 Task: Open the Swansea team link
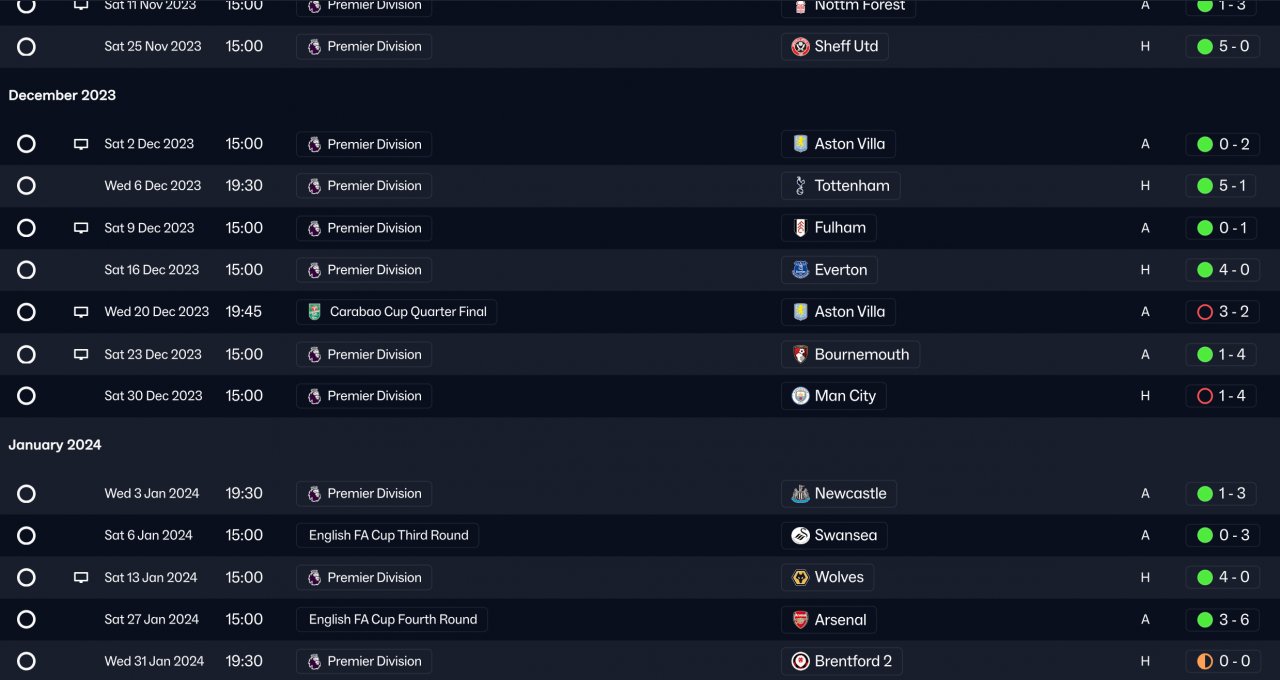tap(845, 536)
